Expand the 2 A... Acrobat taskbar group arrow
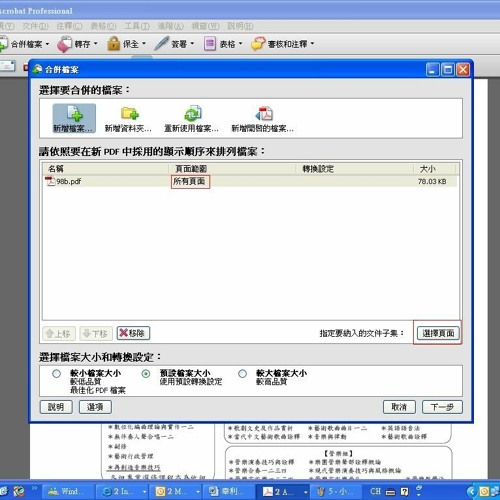Screen dimensions: 500x500 coord(306,492)
